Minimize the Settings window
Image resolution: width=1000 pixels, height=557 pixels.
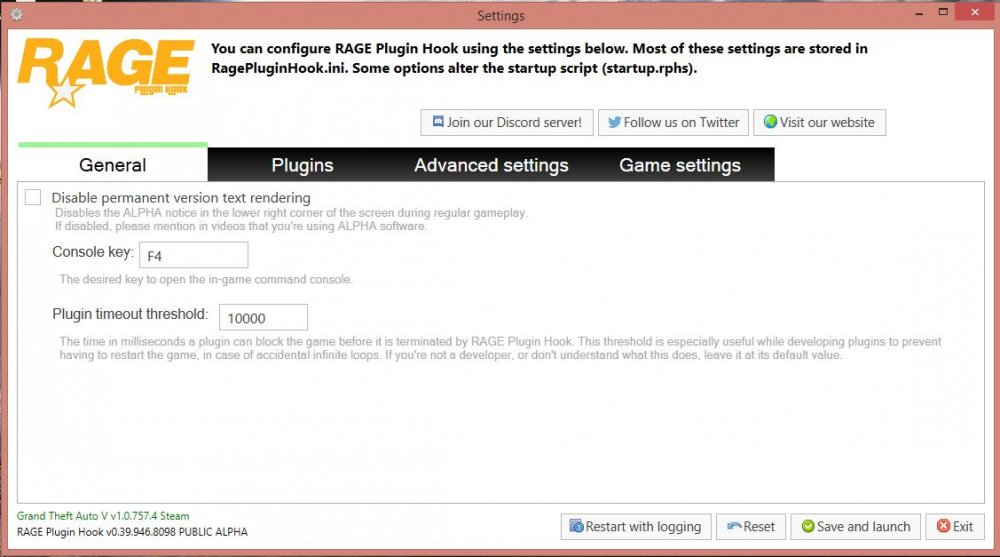tap(919, 13)
